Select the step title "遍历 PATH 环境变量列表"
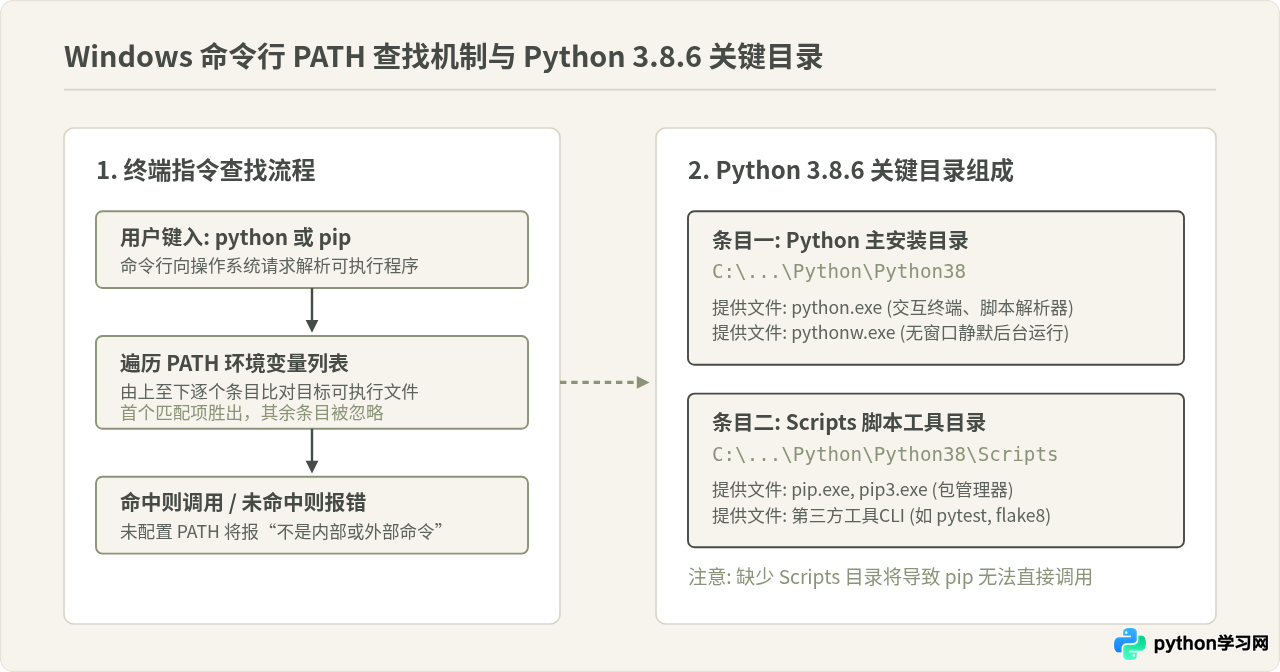 (234, 363)
